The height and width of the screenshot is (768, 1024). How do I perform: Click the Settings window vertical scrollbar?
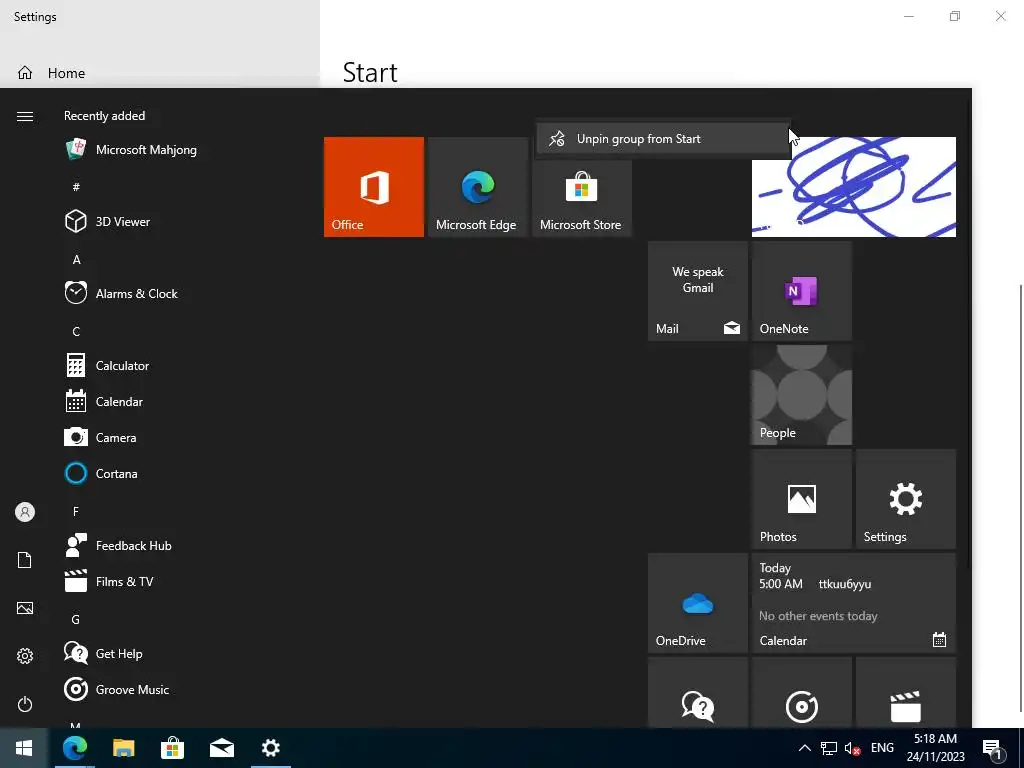(1020, 496)
